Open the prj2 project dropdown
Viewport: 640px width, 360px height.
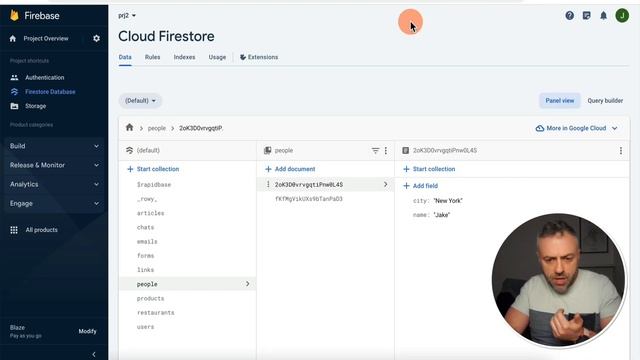point(127,16)
